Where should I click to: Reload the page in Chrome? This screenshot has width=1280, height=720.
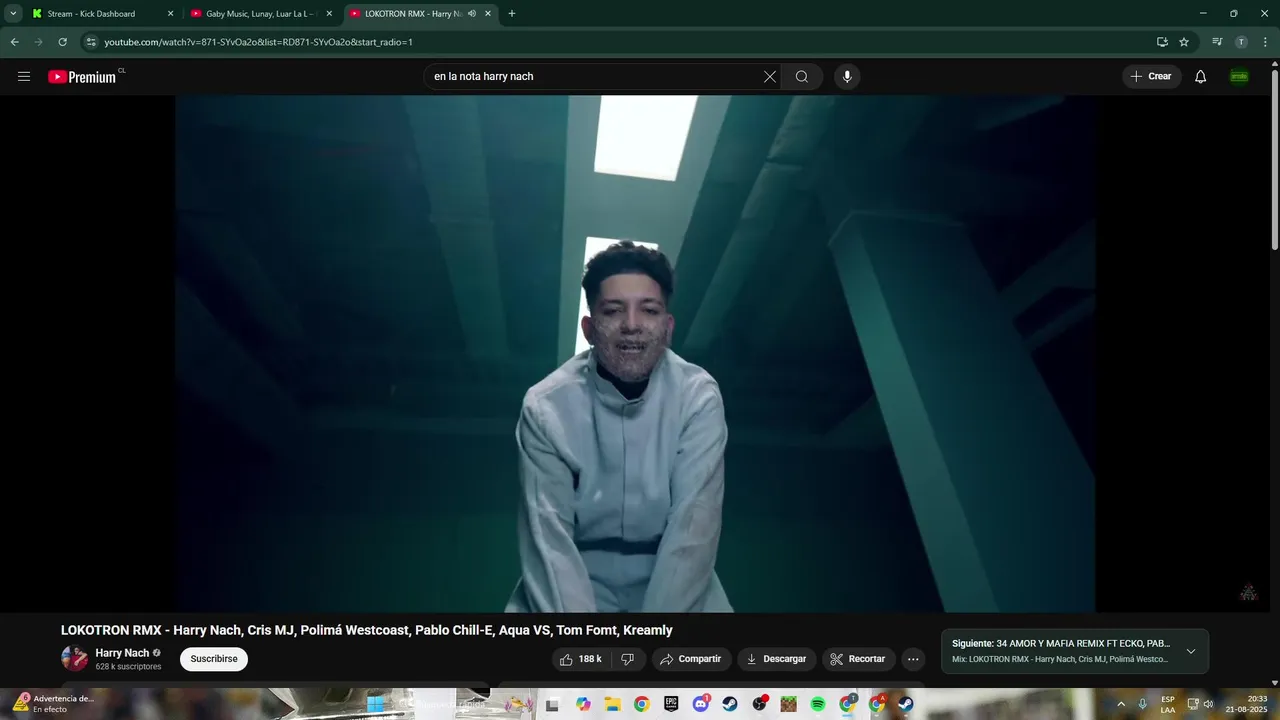62,42
